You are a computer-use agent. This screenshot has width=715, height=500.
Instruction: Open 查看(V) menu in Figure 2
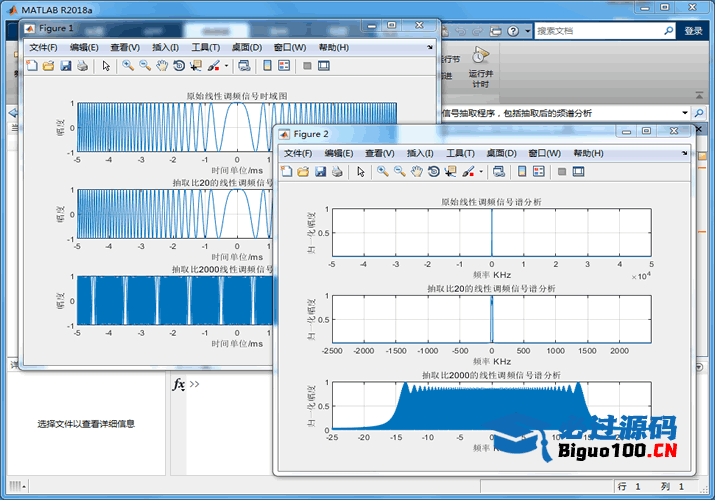pyautogui.click(x=380, y=153)
